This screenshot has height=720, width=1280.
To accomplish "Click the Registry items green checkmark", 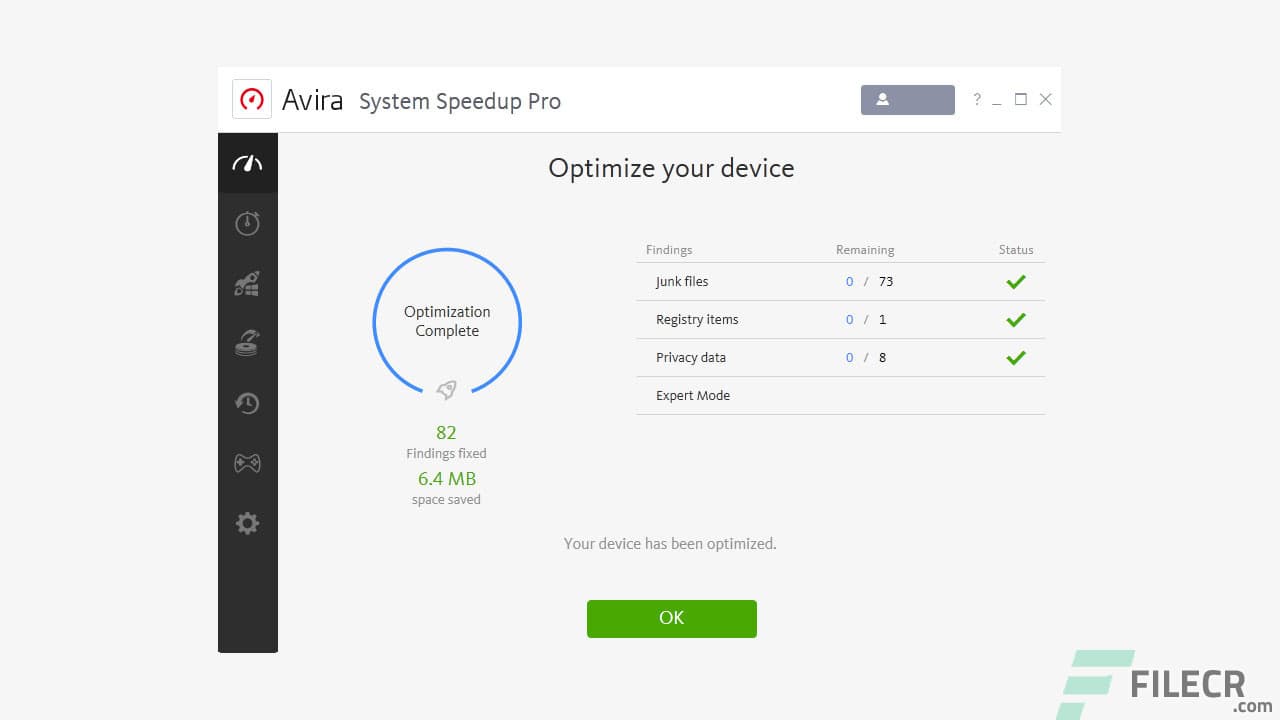I will tap(1016, 319).
